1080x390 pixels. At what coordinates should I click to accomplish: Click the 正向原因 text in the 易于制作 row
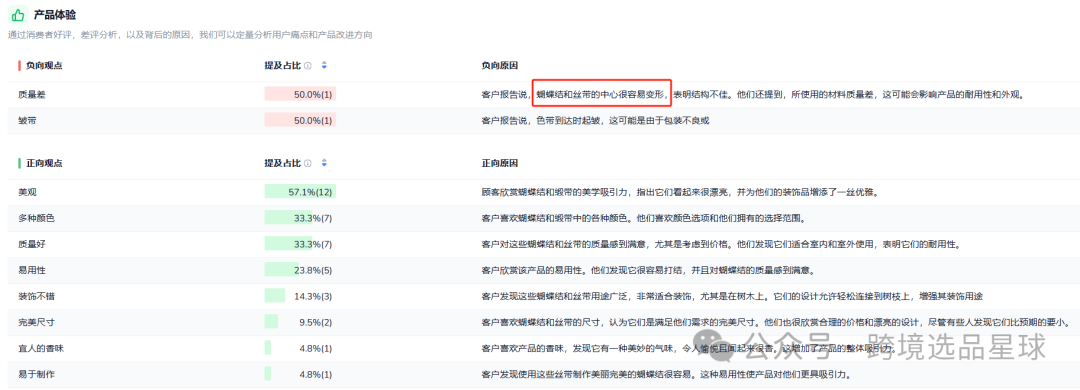tap(666, 375)
